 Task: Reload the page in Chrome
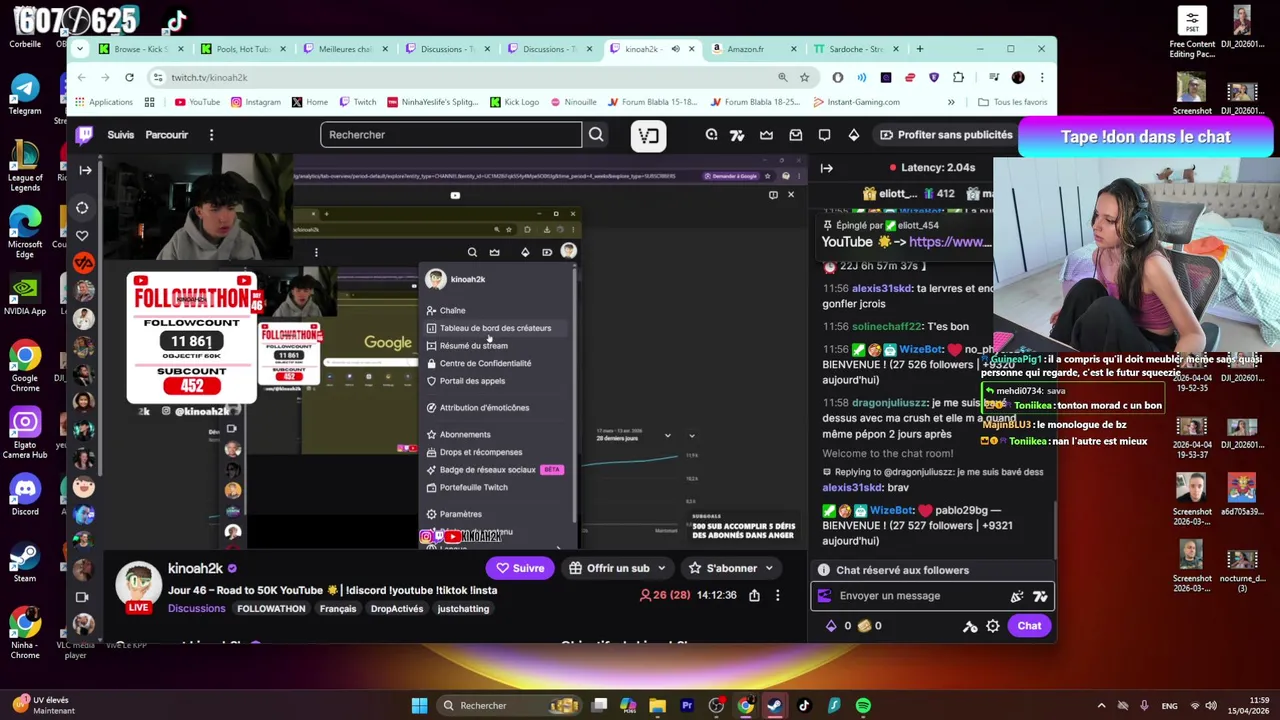pyautogui.click(x=129, y=77)
